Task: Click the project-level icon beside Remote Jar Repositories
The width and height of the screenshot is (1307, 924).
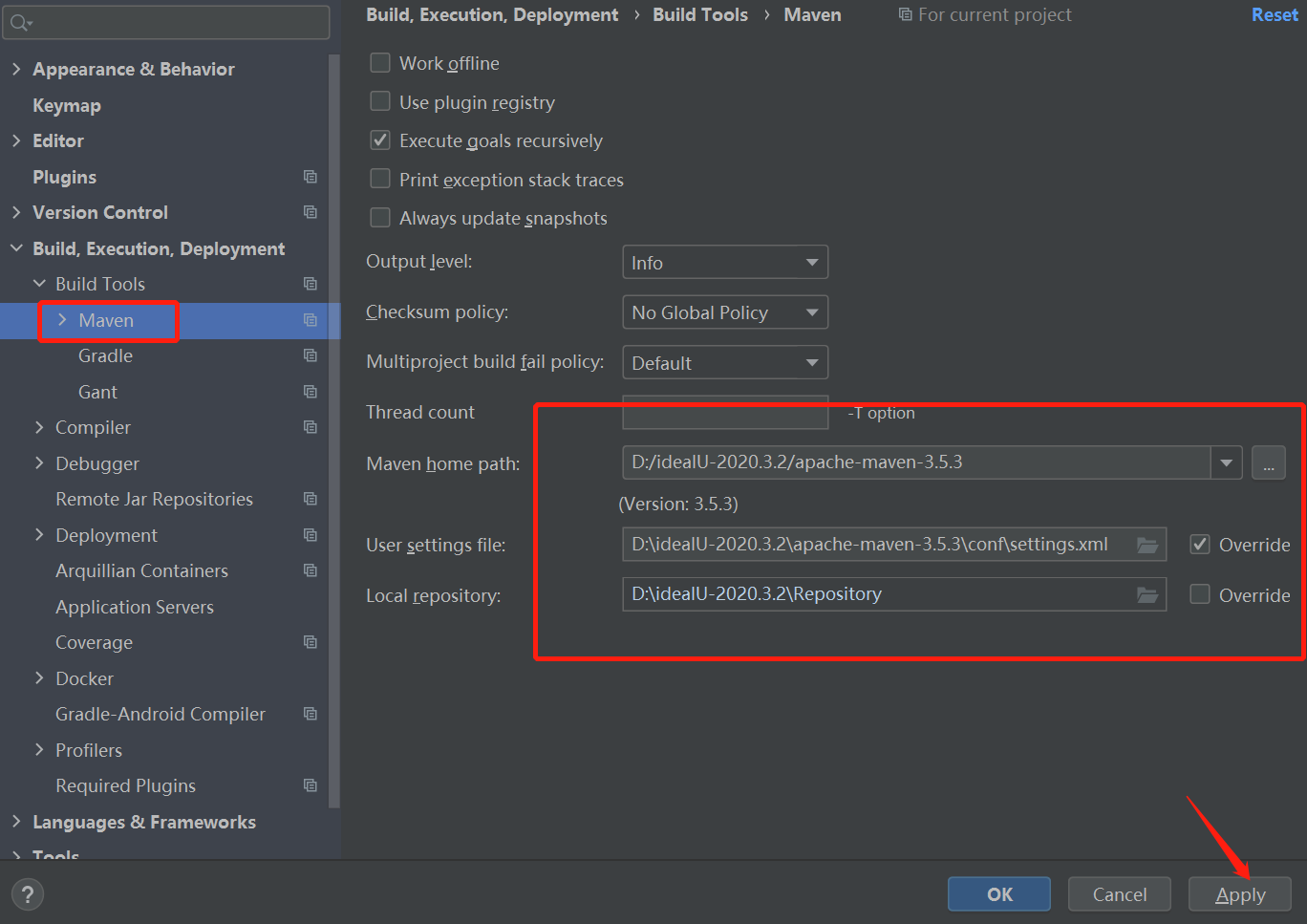Action: [311, 499]
